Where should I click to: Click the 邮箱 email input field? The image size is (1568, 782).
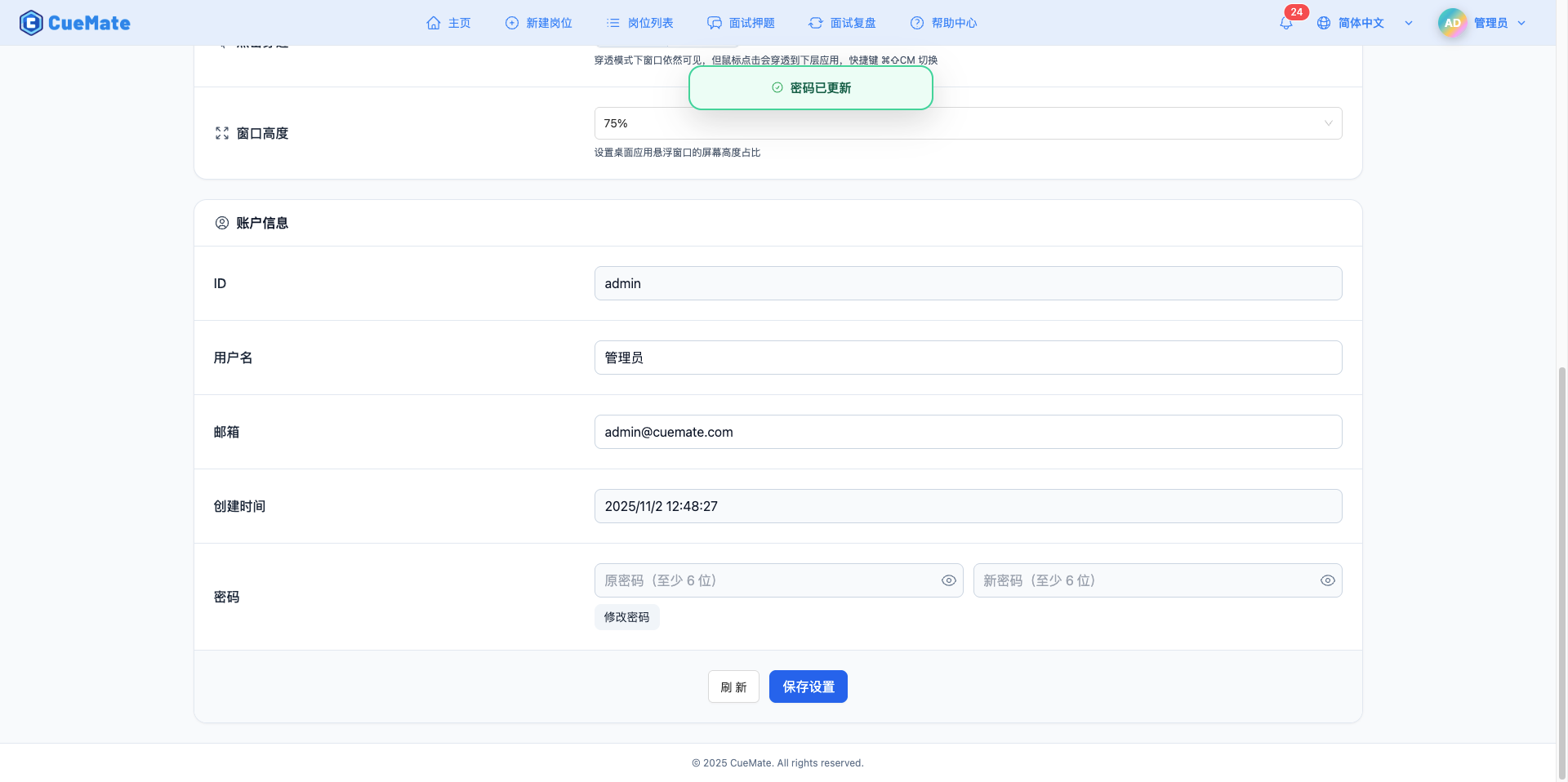pos(968,432)
